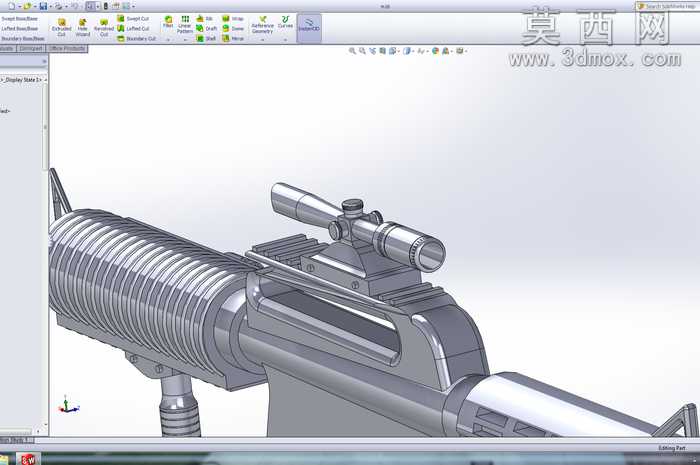The image size is (700, 465).
Task: Choose the Boundary Cut feature
Action: pyautogui.click(x=137, y=39)
